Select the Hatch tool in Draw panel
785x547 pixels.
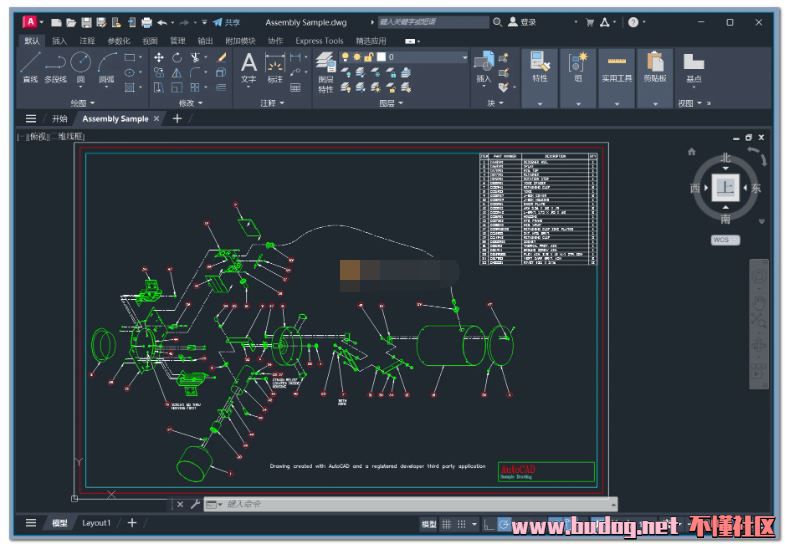[130, 88]
